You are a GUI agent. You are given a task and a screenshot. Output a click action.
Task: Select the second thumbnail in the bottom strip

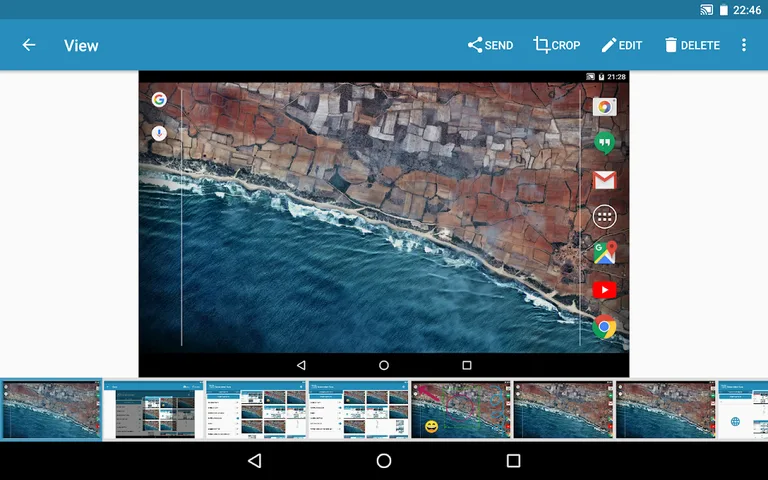point(154,410)
